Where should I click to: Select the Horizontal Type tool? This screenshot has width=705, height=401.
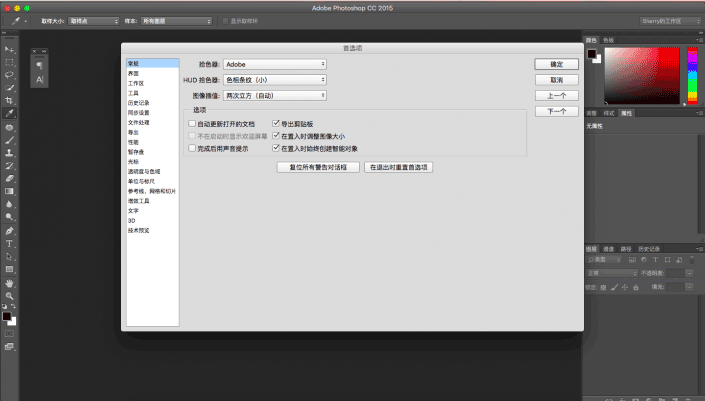[9, 244]
